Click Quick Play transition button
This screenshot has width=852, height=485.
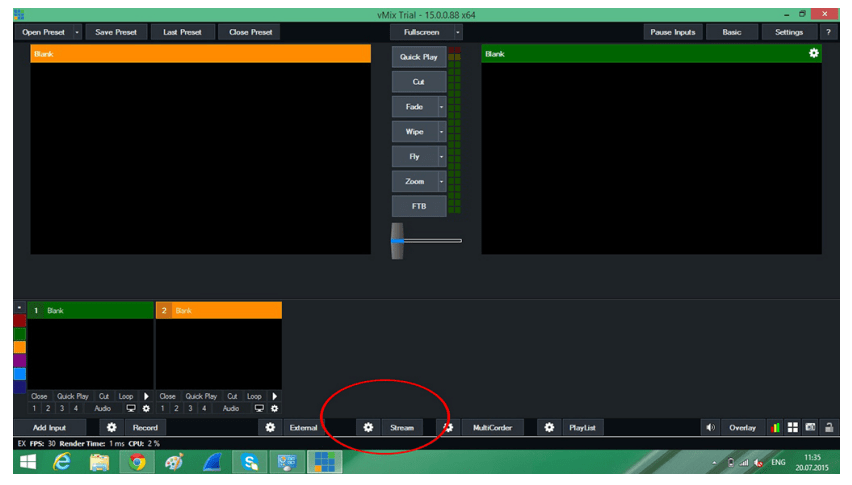pyautogui.click(x=419, y=57)
